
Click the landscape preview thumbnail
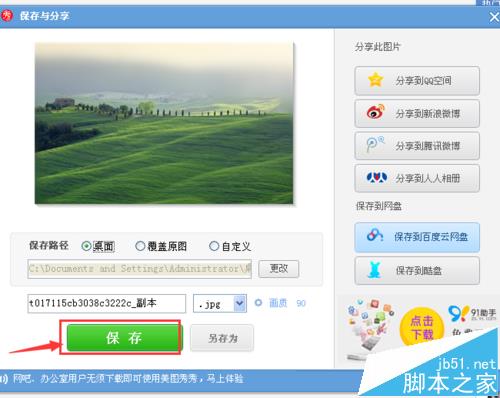coord(164,123)
